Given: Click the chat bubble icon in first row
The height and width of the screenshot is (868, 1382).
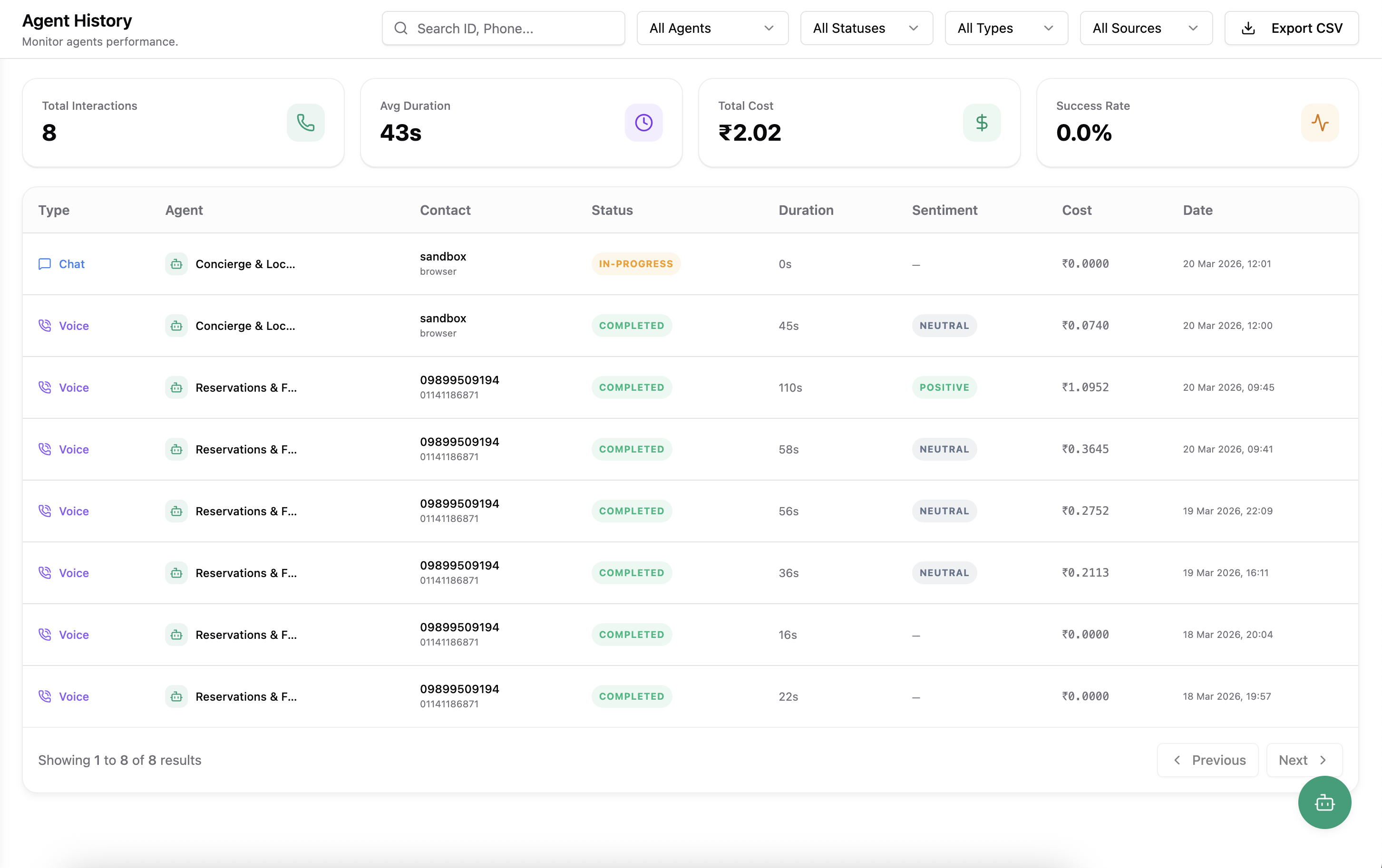Looking at the screenshot, I should coord(44,264).
